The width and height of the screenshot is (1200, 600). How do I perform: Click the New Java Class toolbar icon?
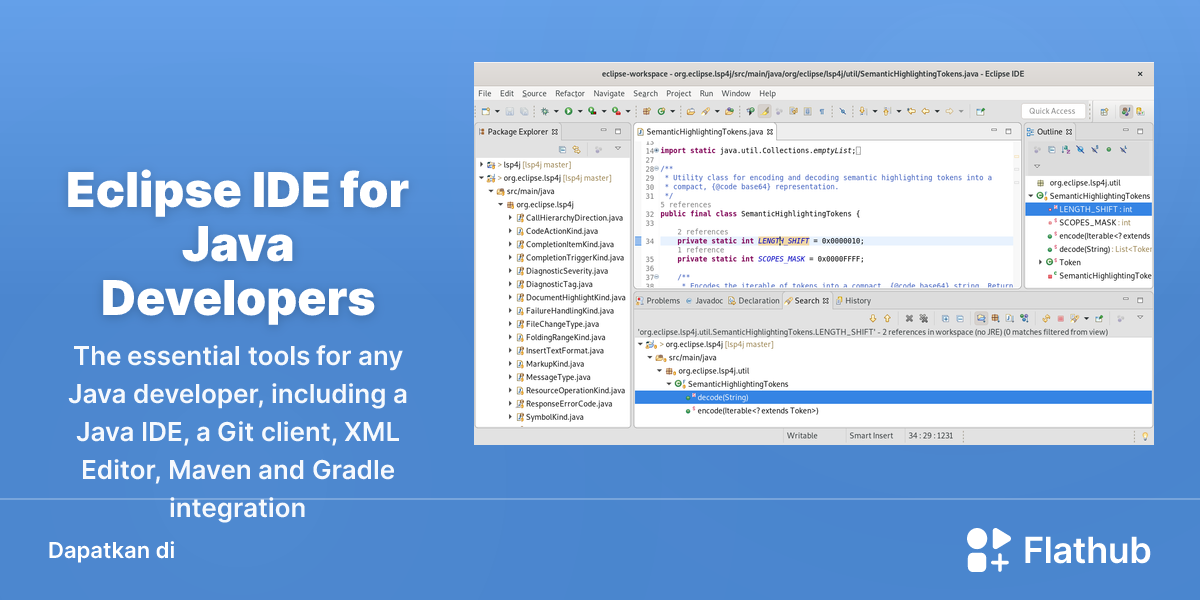(661, 111)
